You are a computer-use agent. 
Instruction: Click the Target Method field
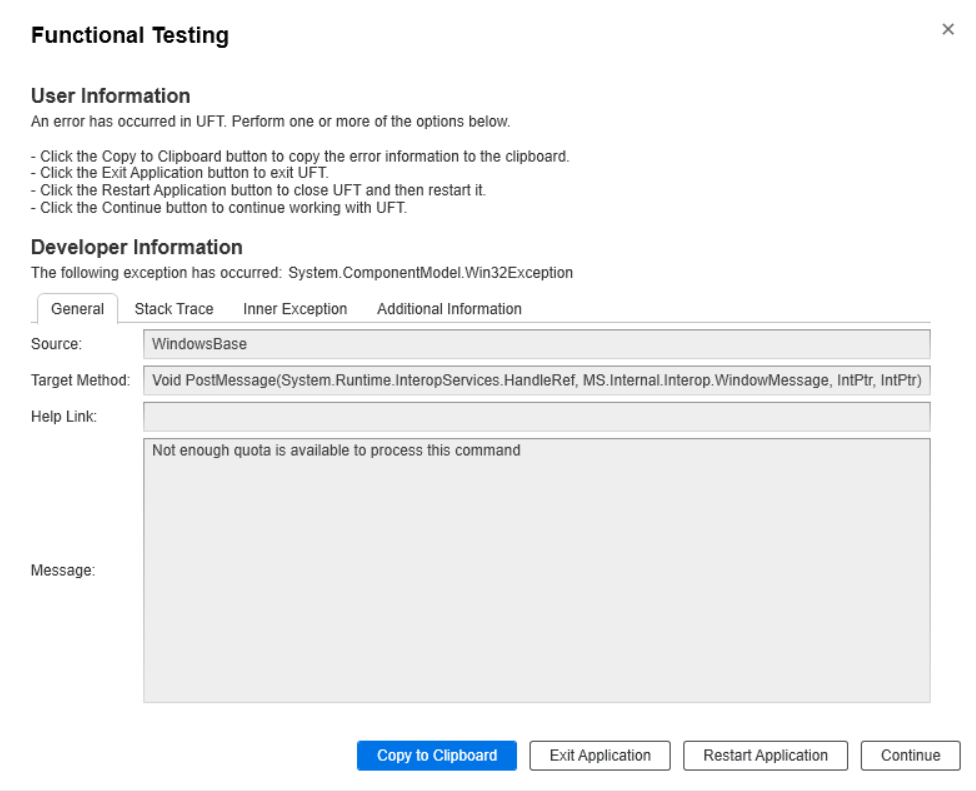tap(537, 380)
